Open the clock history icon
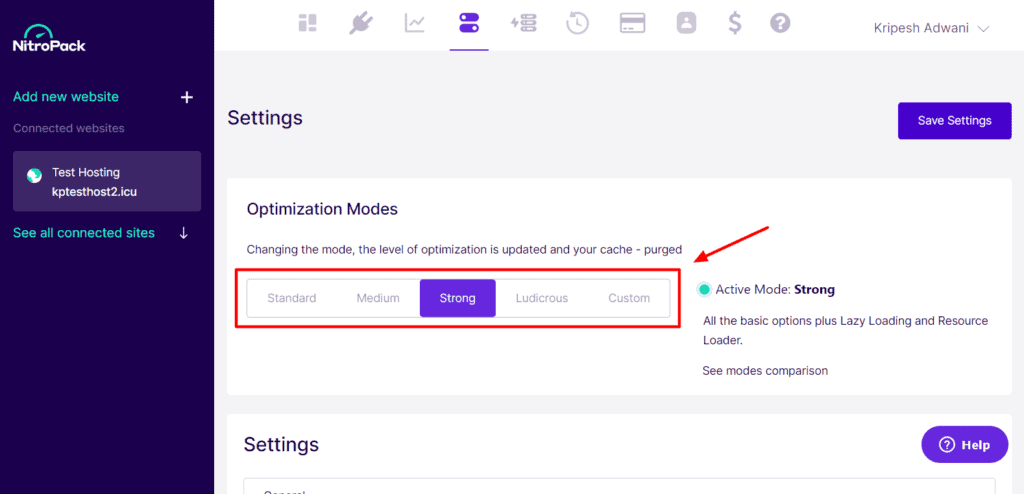1024x494 pixels. click(x=577, y=23)
